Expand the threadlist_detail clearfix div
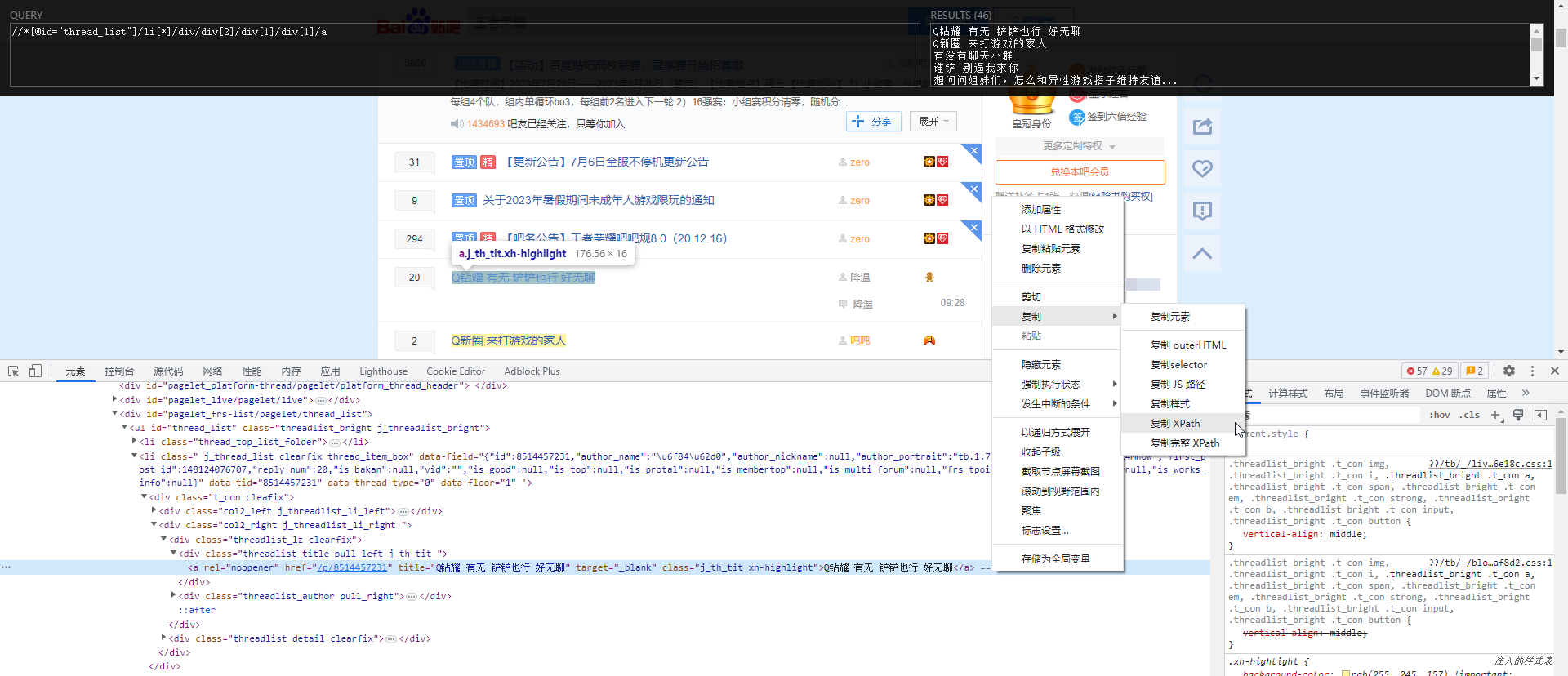 click(x=163, y=638)
